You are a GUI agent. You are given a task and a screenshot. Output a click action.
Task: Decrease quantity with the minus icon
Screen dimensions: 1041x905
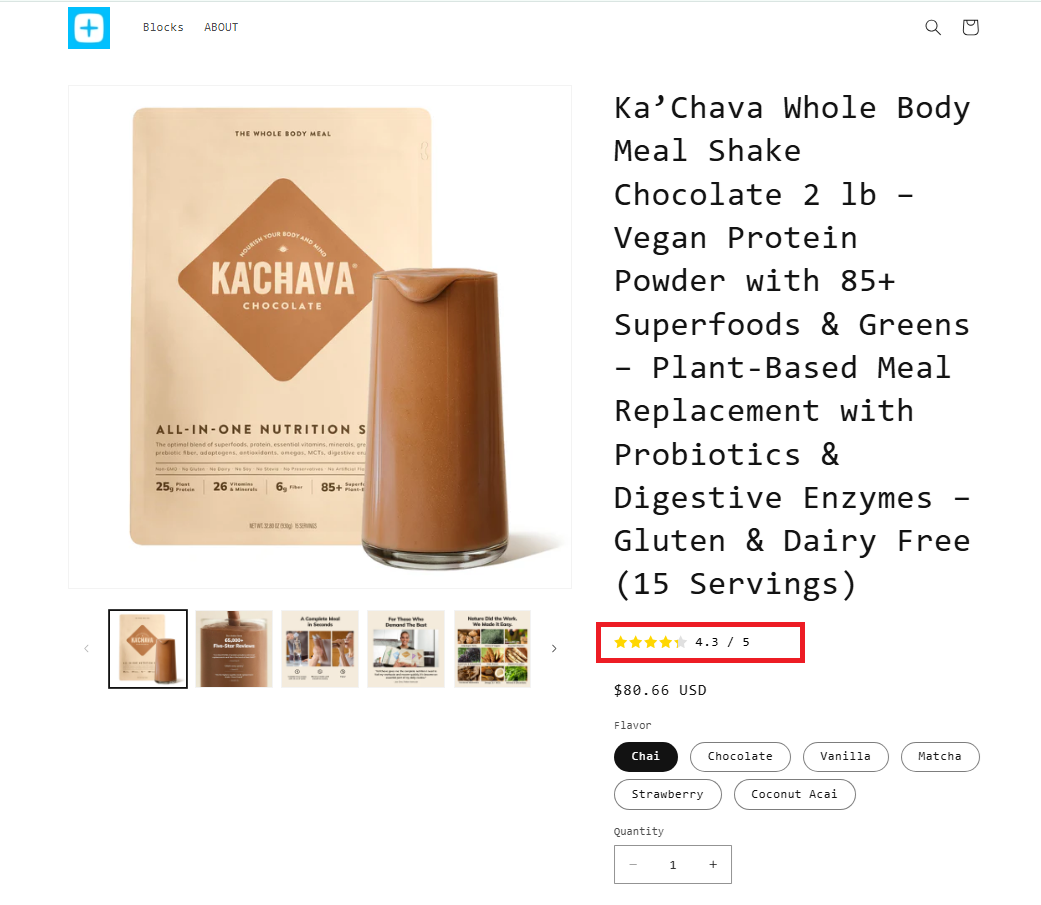click(633, 864)
